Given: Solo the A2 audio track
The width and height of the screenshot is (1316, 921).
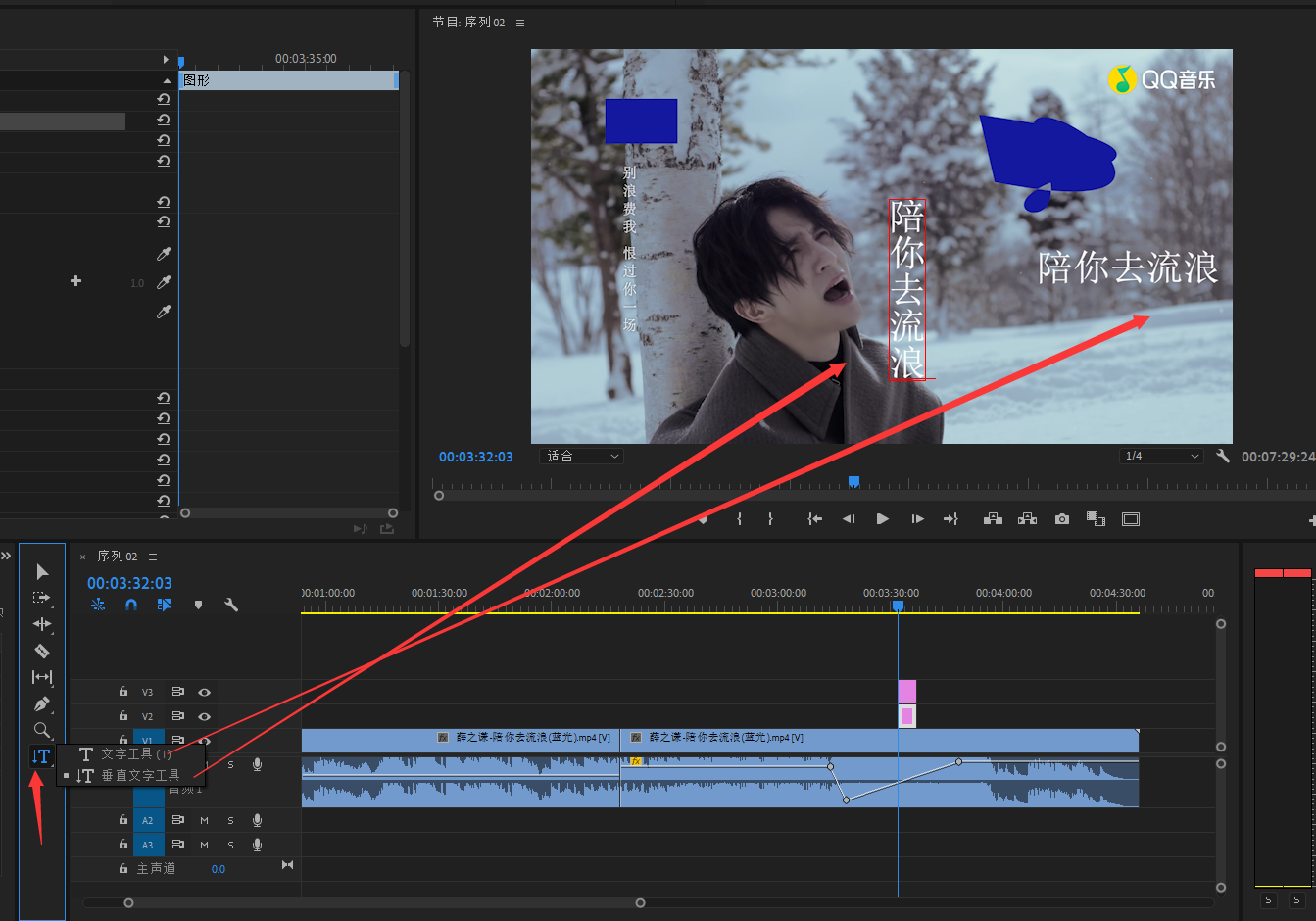Looking at the screenshot, I should (230, 820).
